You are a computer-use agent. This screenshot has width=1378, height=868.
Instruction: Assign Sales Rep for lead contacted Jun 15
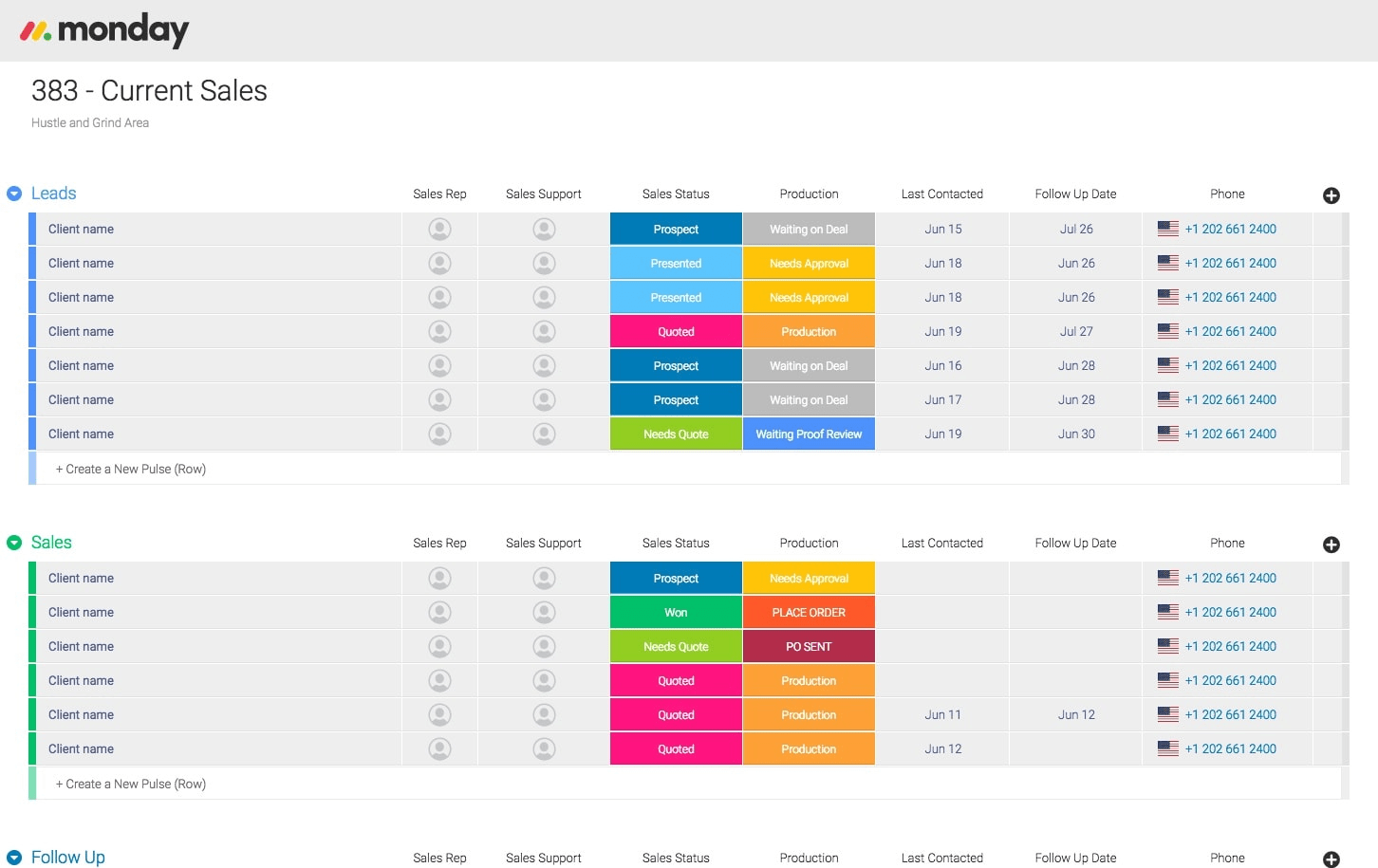[x=439, y=229]
